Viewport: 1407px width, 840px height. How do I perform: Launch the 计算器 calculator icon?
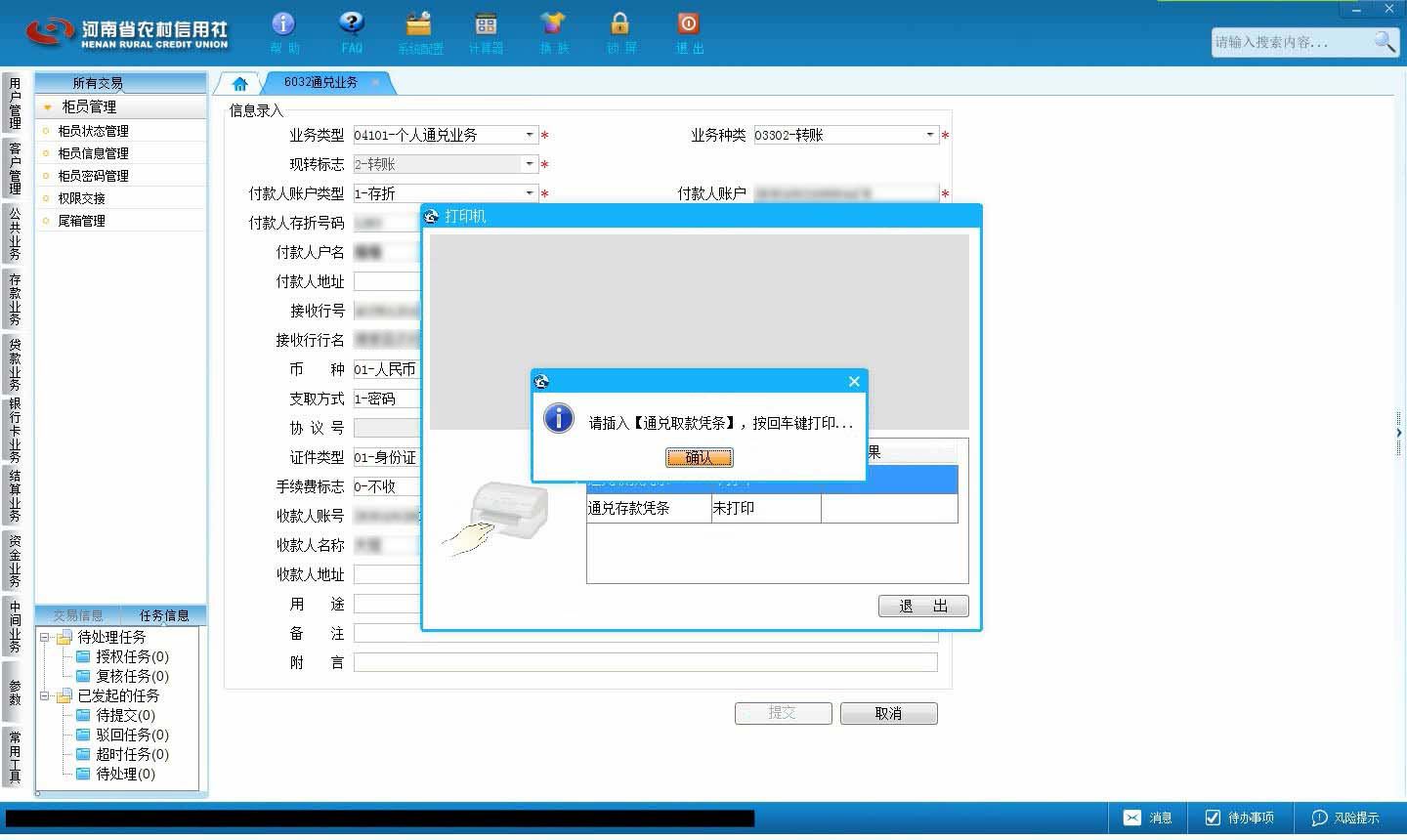[486, 23]
